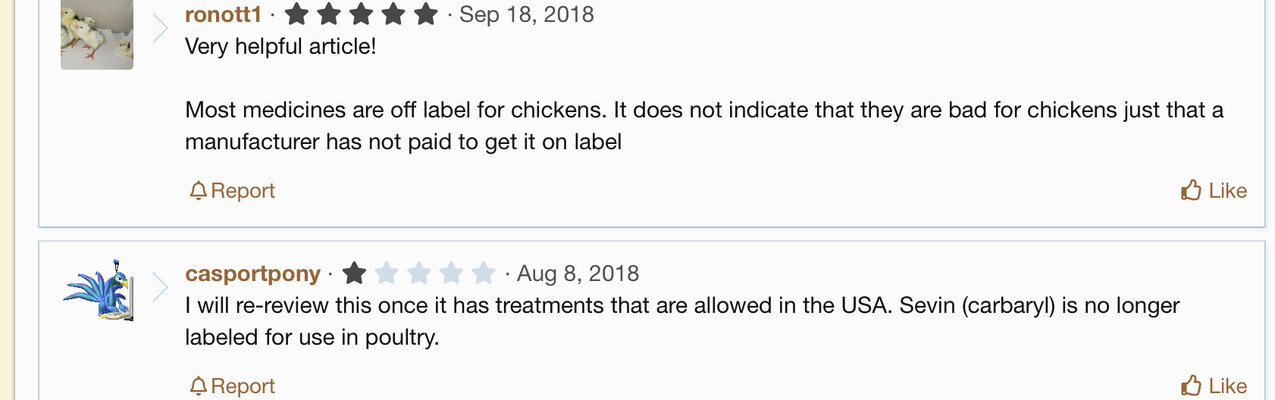Viewport: 1275px width, 400px height.
Task: Click the first star in ronott1's rating
Action: (296, 14)
